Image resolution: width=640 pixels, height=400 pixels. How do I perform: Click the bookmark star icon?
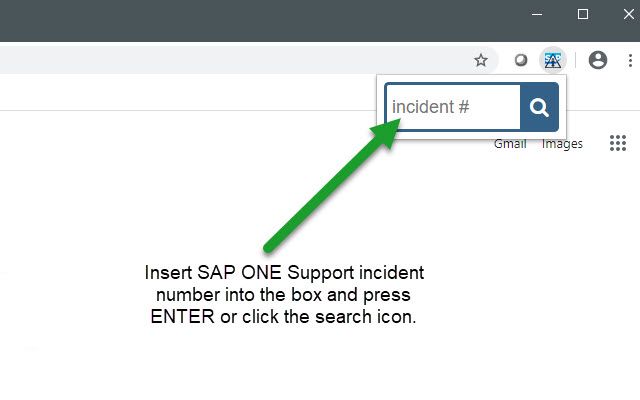tap(481, 60)
